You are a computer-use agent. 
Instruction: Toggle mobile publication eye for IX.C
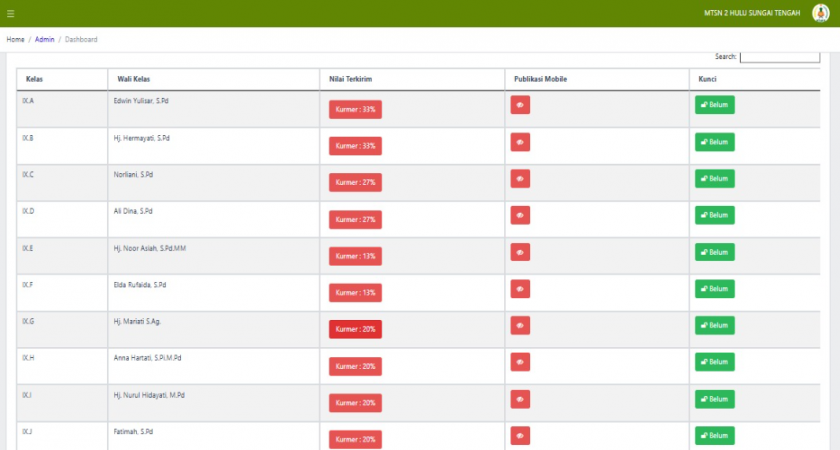(520, 179)
